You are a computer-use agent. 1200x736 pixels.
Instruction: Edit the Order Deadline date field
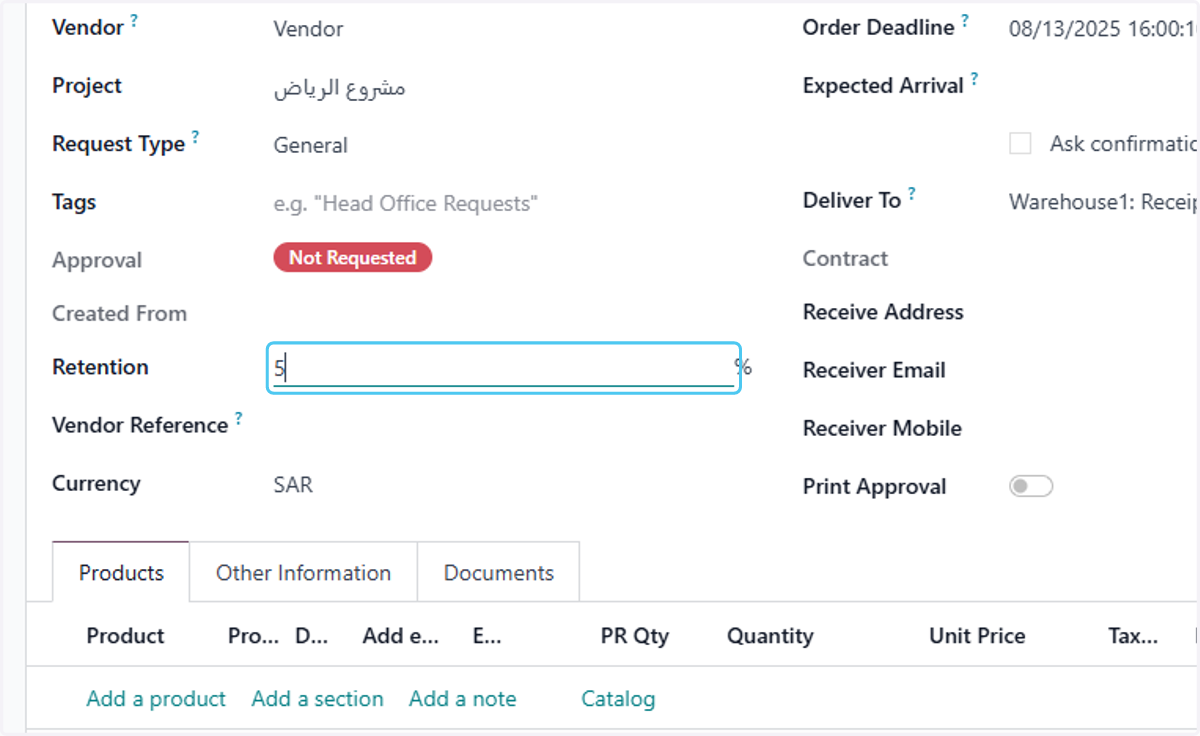[1103, 29]
